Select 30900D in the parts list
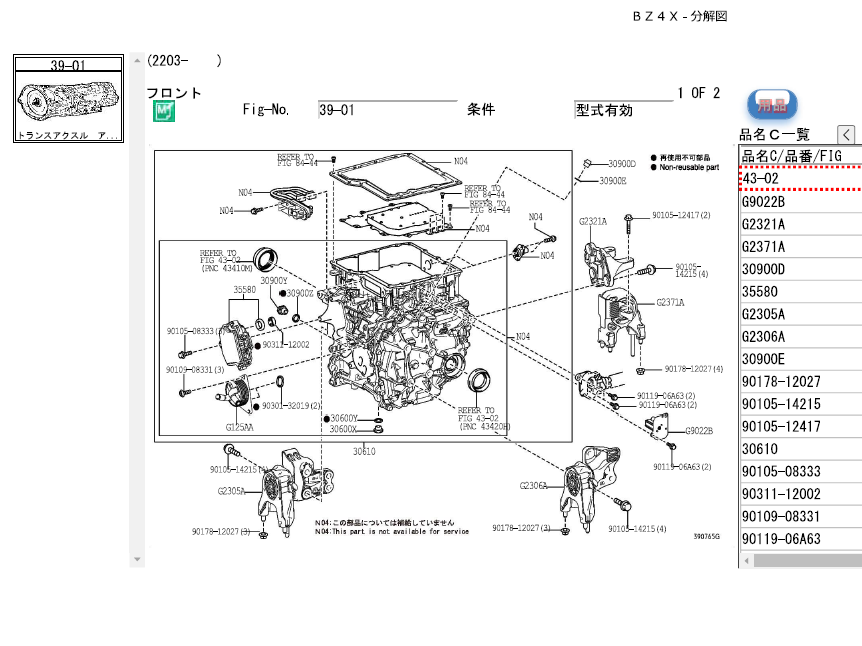 tap(801, 269)
